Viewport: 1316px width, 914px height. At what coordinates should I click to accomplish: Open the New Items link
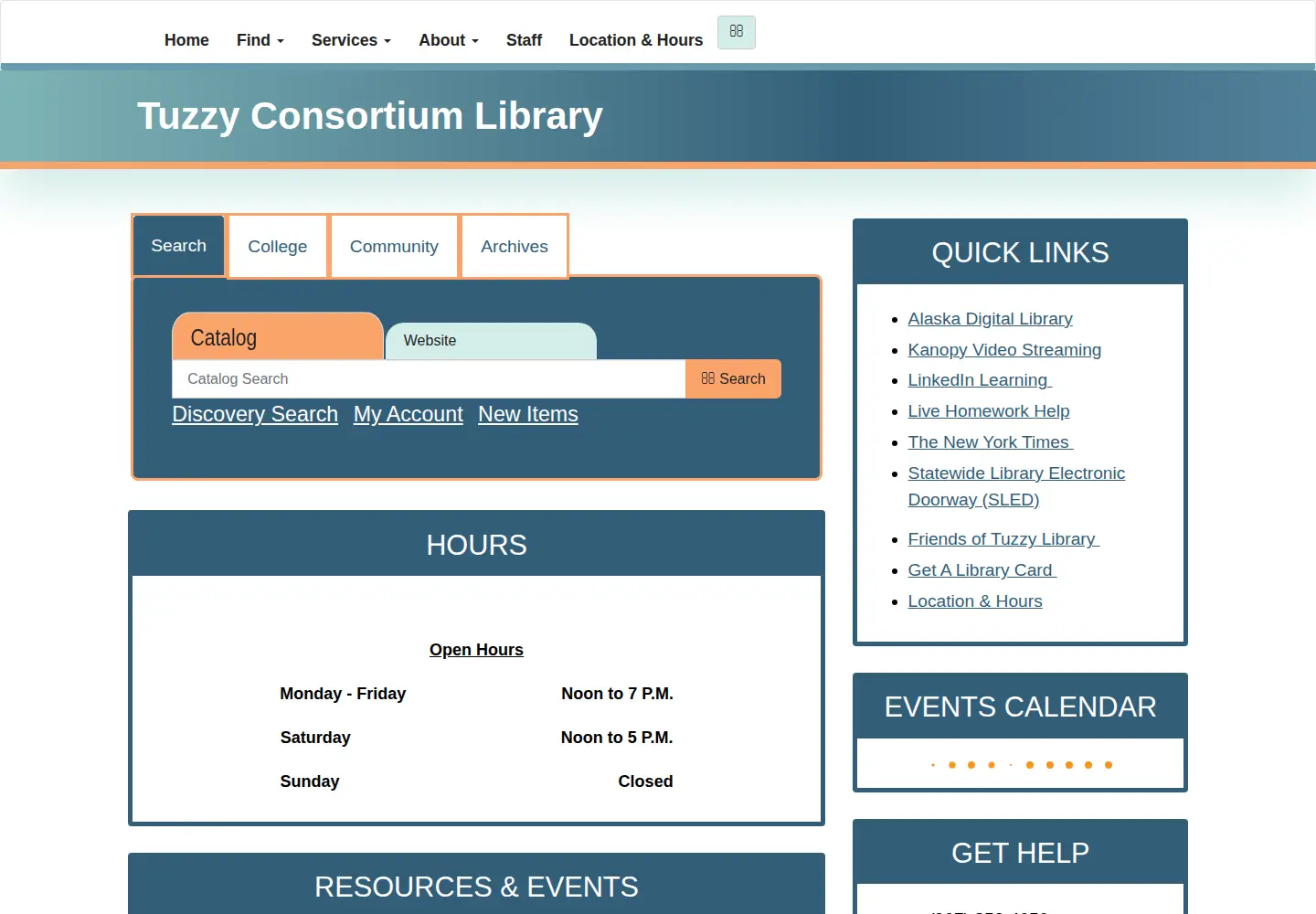[x=528, y=414]
